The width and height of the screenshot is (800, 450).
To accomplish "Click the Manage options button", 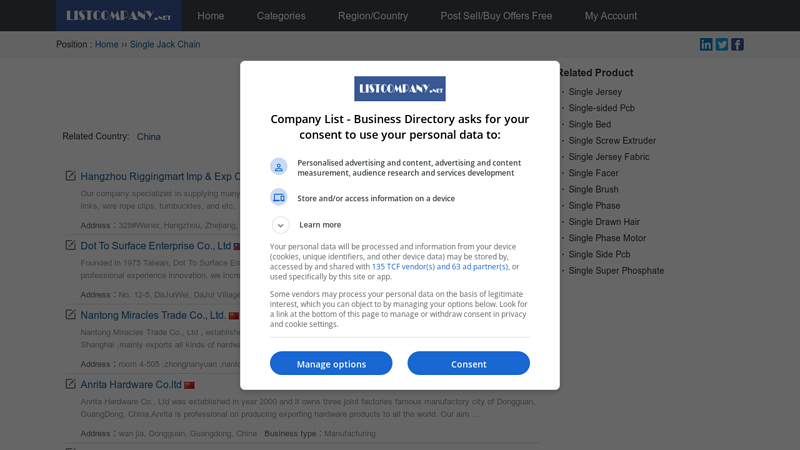I will [x=331, y=363].
